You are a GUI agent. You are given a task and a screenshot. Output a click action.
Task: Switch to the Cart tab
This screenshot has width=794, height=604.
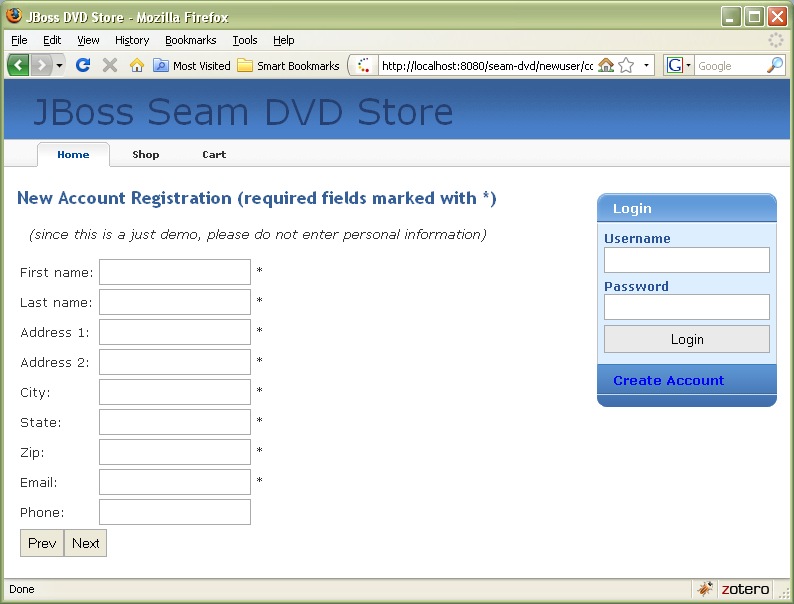point(214,154)
